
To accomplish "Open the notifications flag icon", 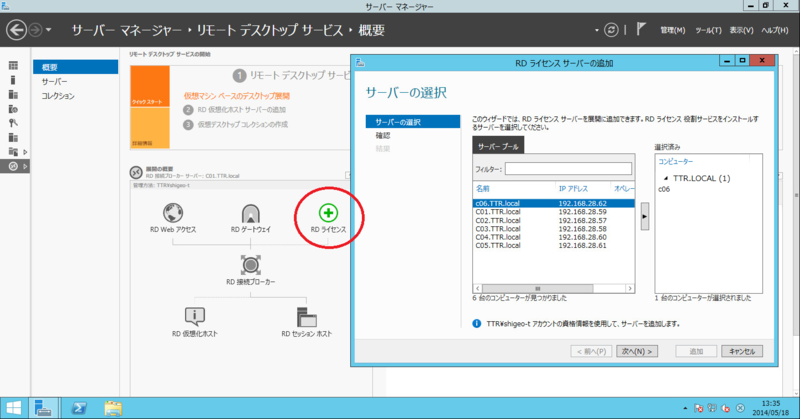I will coord(641,30).
